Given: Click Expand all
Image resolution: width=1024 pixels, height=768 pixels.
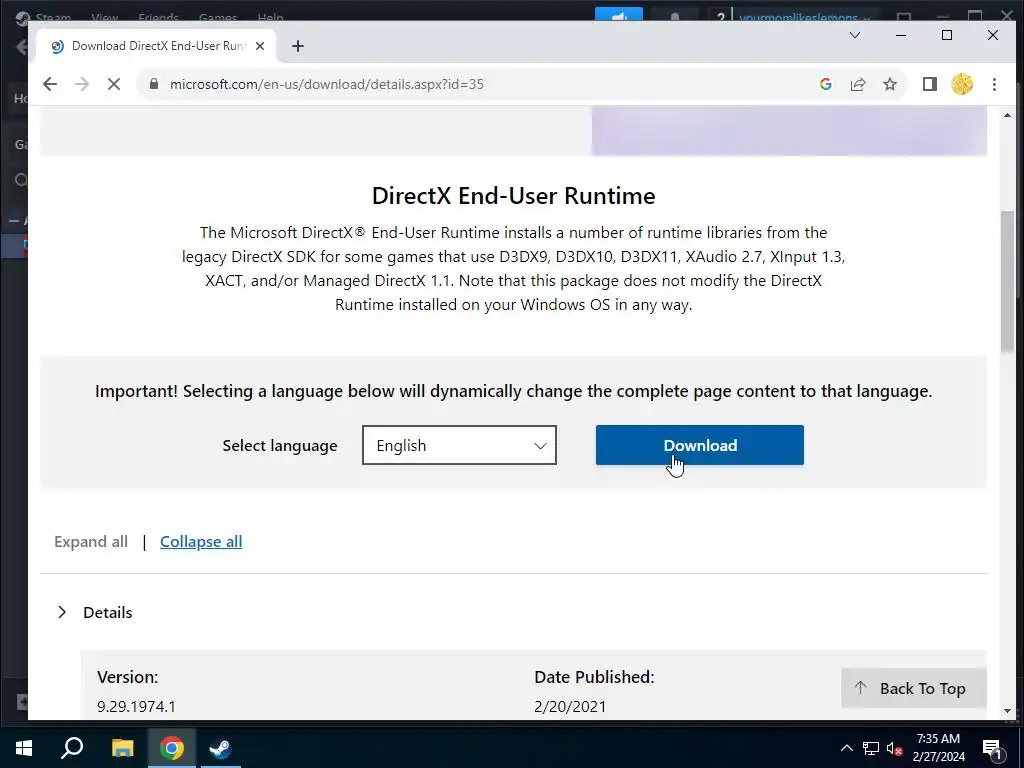Looking at the screenshot, I should (x=91, y=542).
